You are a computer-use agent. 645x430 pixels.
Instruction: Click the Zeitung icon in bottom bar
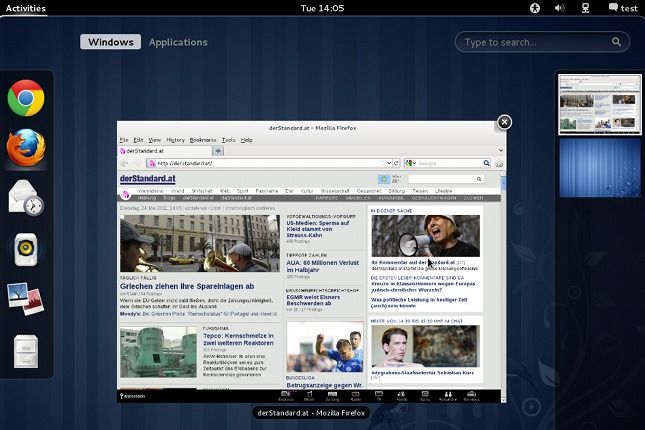tap(332, 396)
